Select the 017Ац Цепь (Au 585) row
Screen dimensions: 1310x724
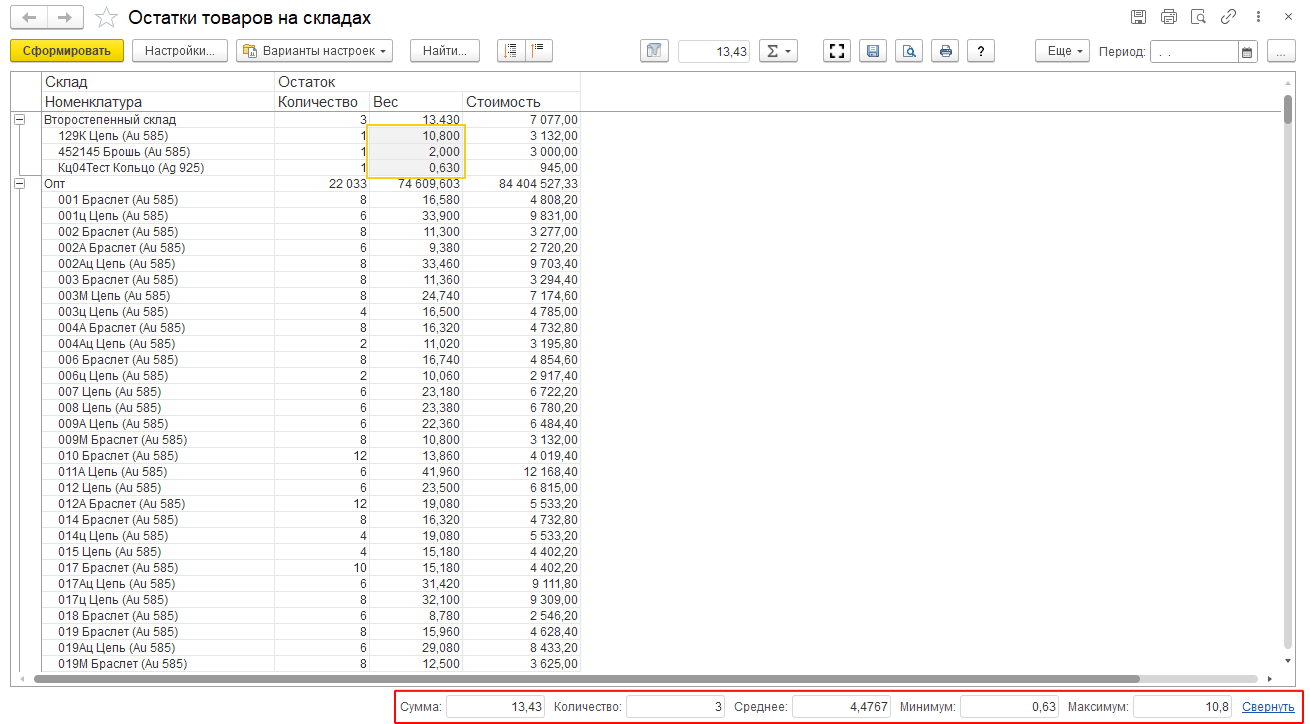[310, 584]
